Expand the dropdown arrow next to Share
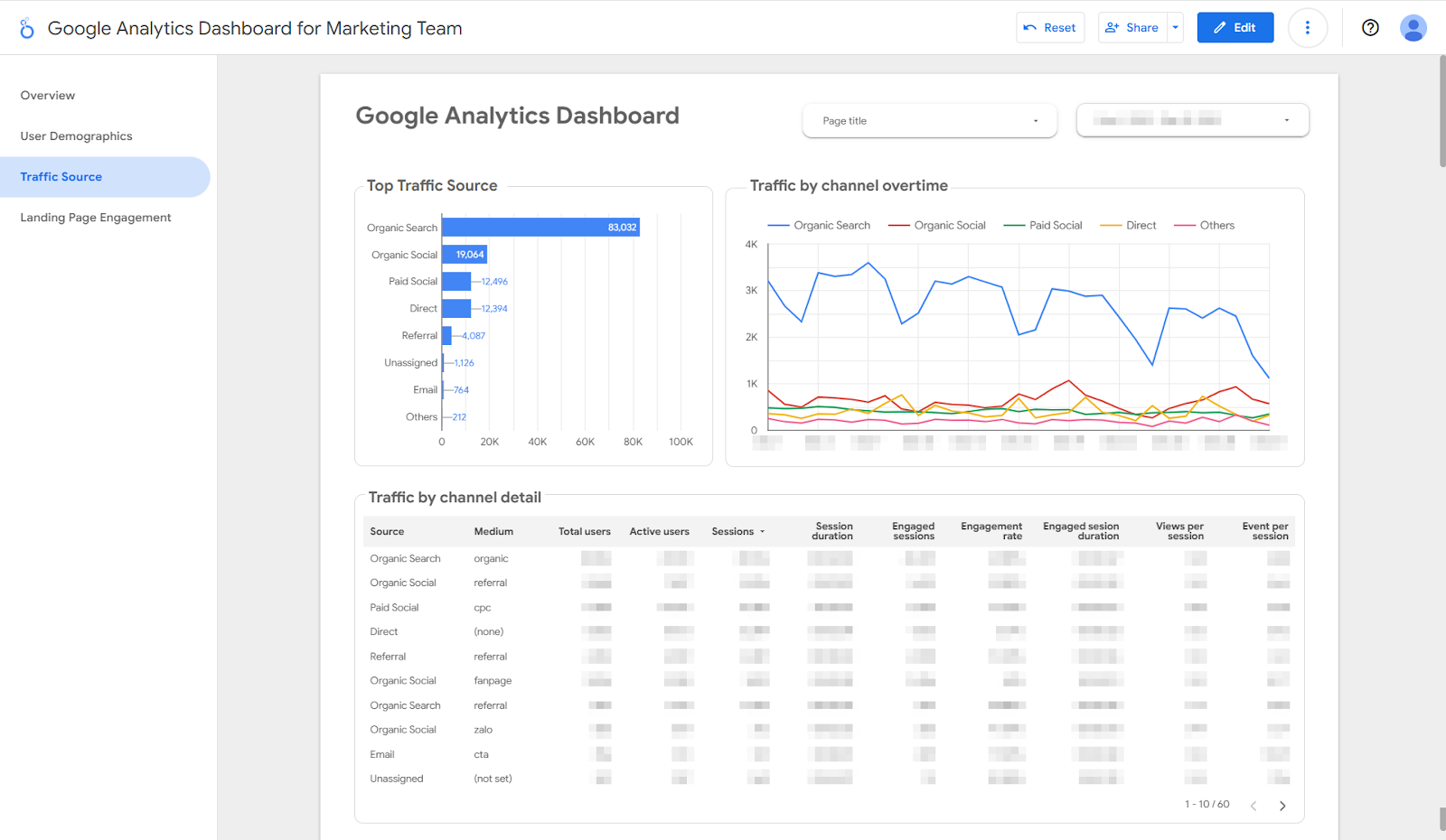Screen dimensions: 1446x840 [x=1175, y=27]
